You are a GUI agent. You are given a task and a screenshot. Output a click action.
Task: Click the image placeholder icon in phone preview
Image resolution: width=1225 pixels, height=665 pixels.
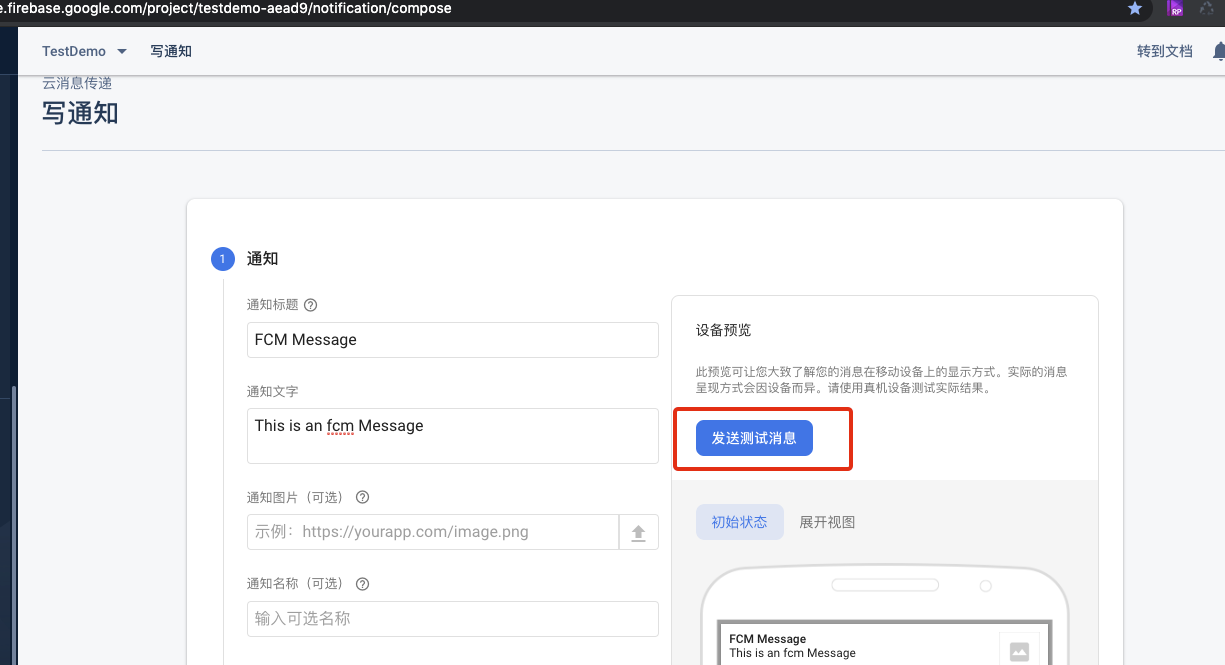[1019, 650]
